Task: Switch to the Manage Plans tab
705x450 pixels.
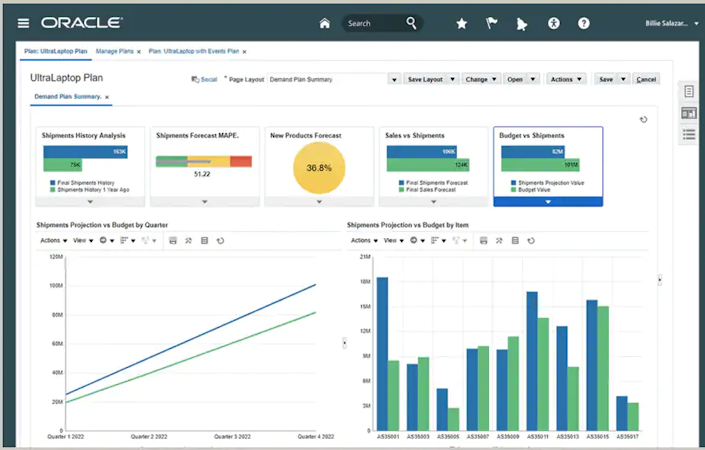Action: [x=115, y=51]
